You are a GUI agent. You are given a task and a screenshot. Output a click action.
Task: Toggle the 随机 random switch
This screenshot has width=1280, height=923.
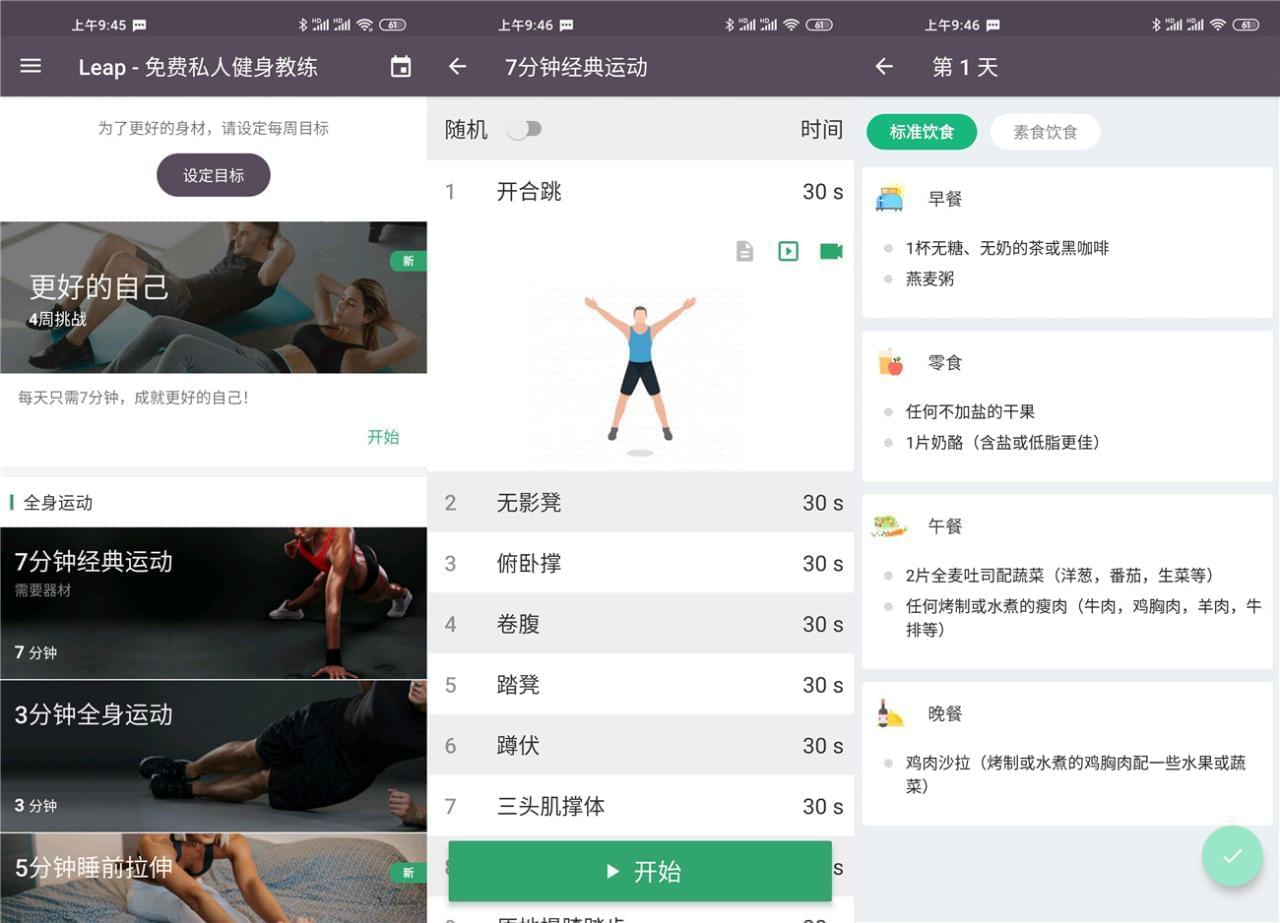click(x=524, y=129)
